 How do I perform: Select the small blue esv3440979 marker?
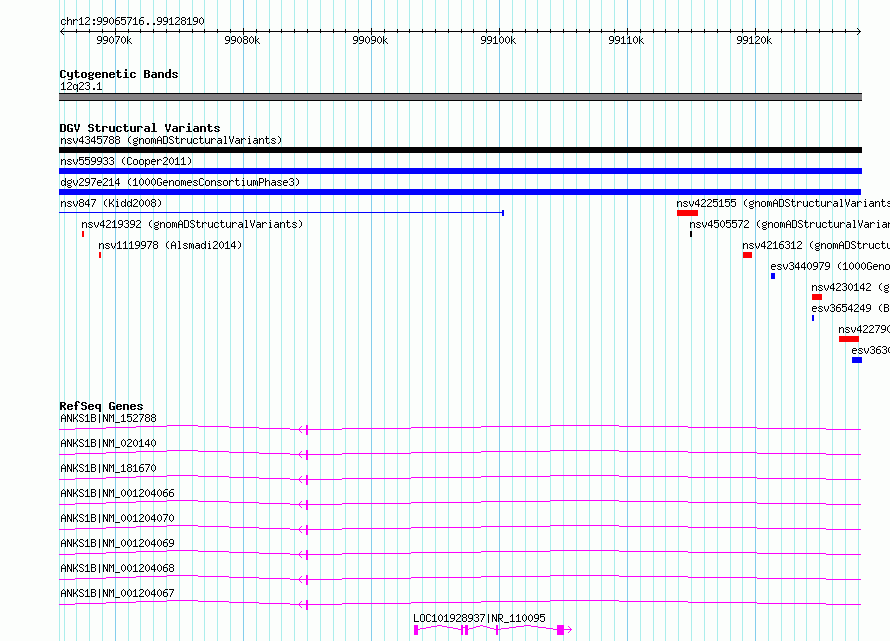773,276
